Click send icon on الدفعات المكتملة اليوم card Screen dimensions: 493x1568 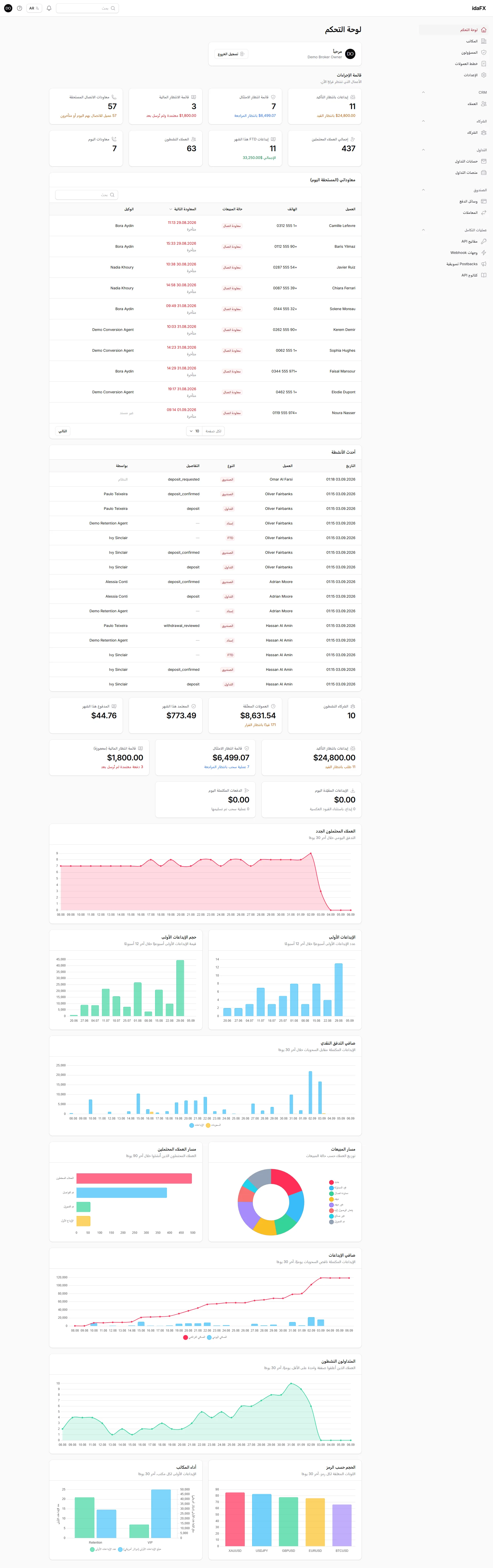pyautogui.click(x=246, y=791)
